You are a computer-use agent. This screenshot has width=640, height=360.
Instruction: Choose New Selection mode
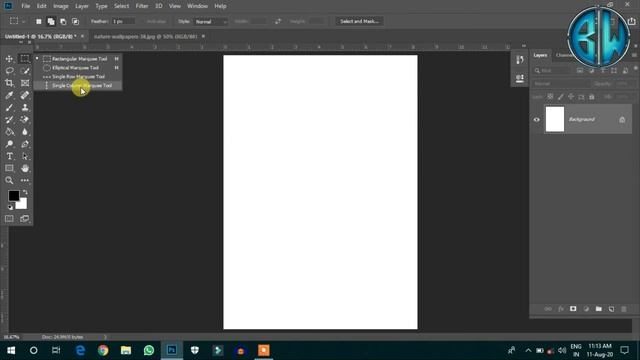tap(39, 21)
